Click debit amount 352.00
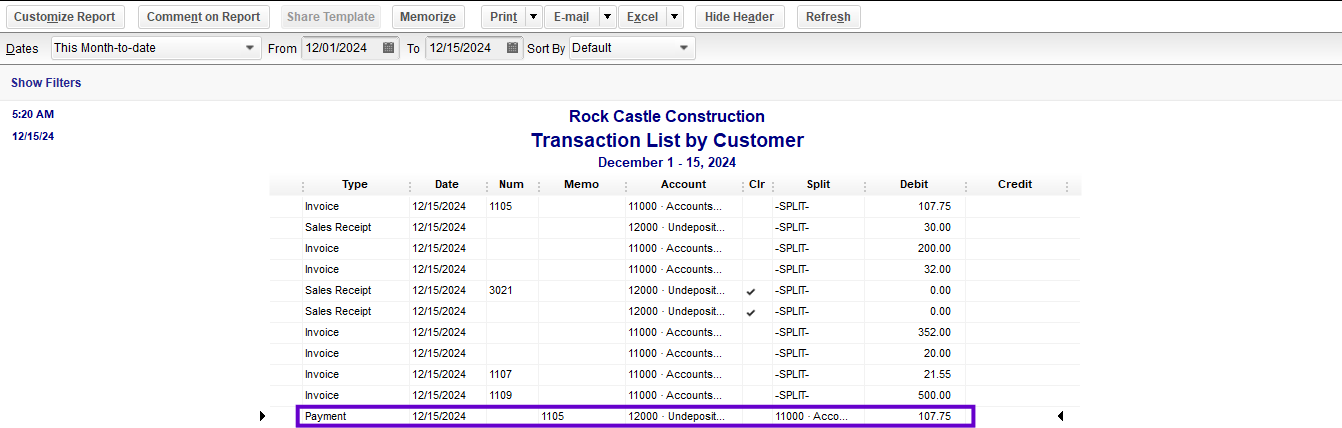Screen dimensions: 1342x428 [934, 333]
